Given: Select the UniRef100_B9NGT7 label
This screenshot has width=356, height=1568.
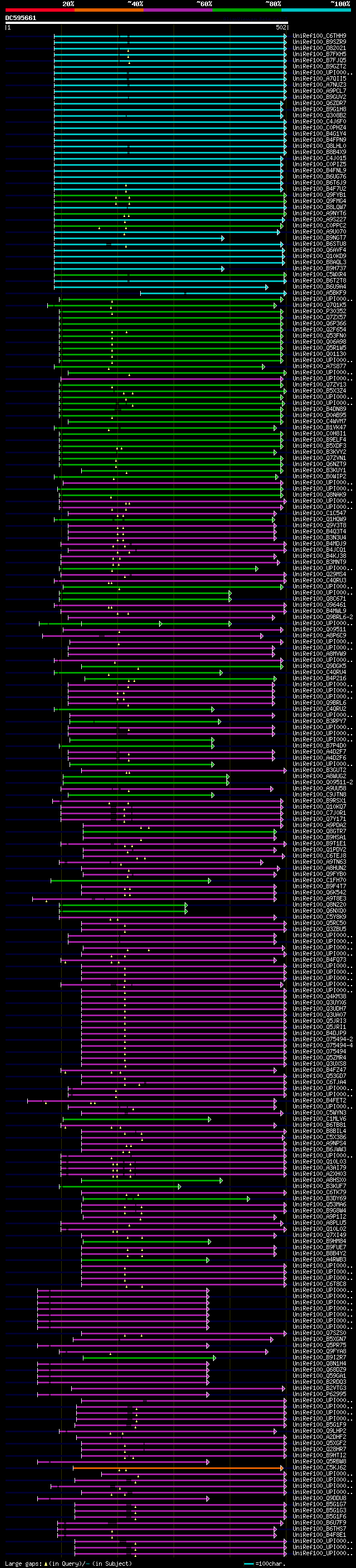Looking at the screenshot, I should [x=319, y=238].
